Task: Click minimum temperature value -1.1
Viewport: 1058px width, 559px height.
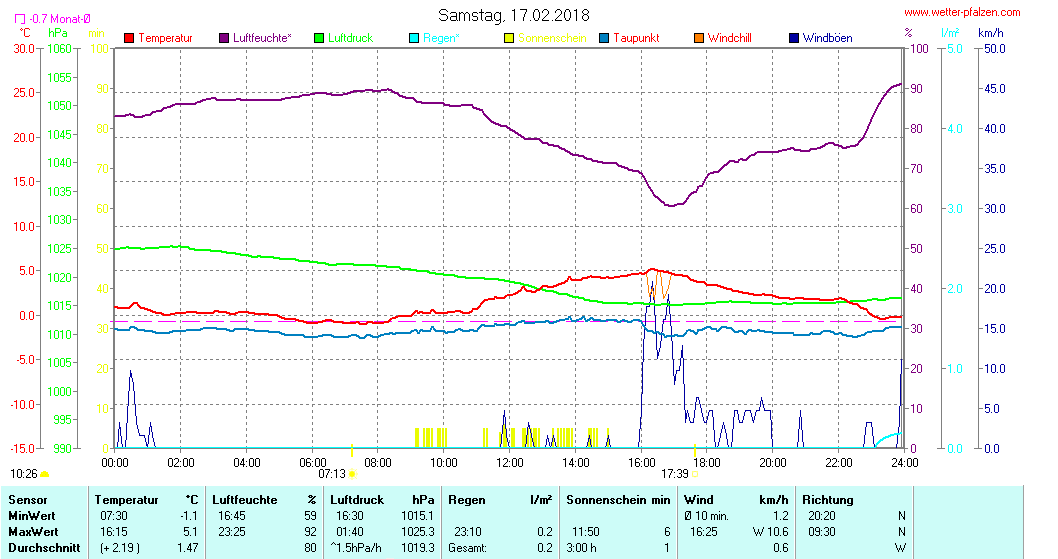Action: coord(188,516)
